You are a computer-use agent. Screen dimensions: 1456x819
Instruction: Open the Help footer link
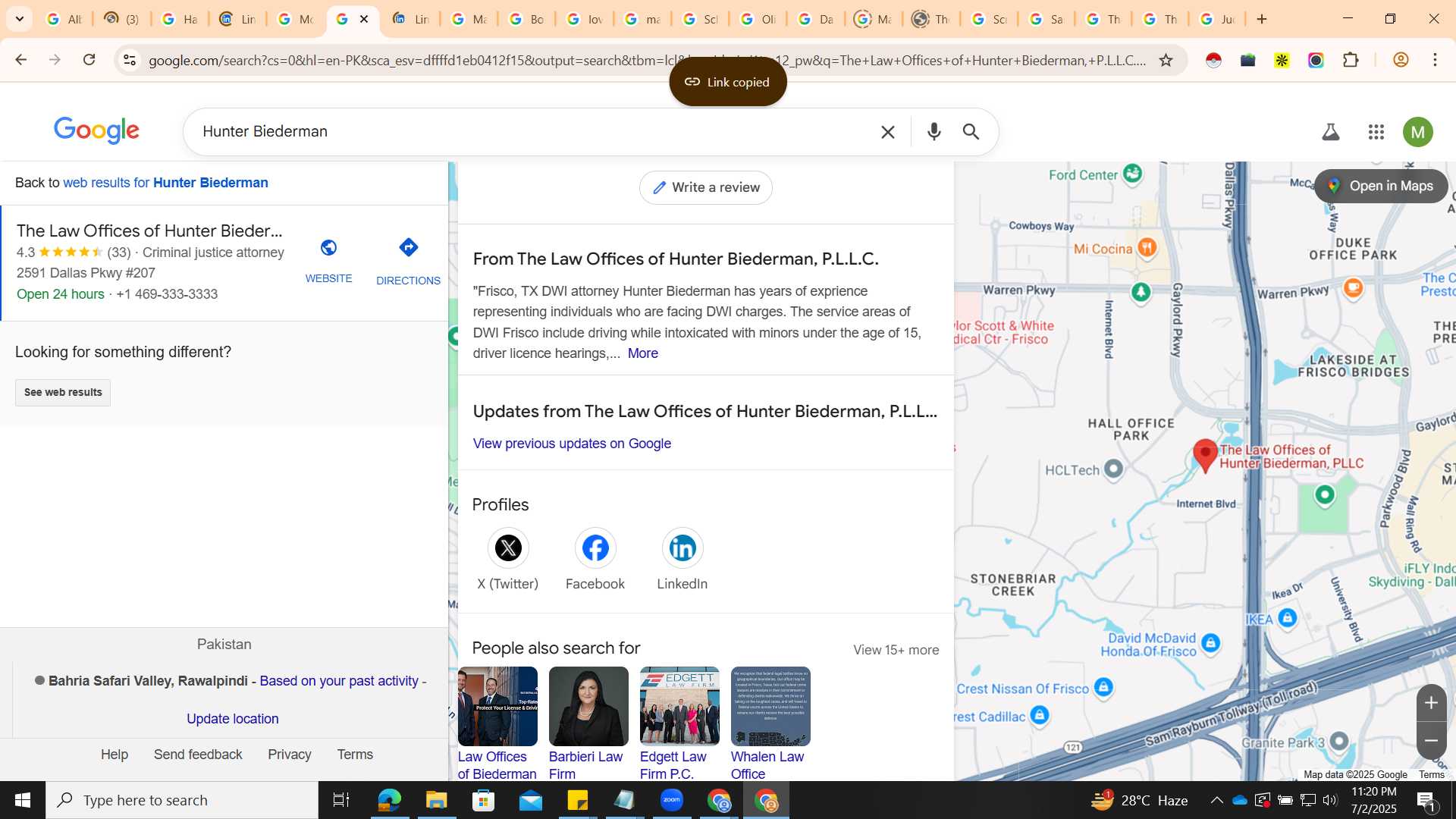tap(115, 755)
